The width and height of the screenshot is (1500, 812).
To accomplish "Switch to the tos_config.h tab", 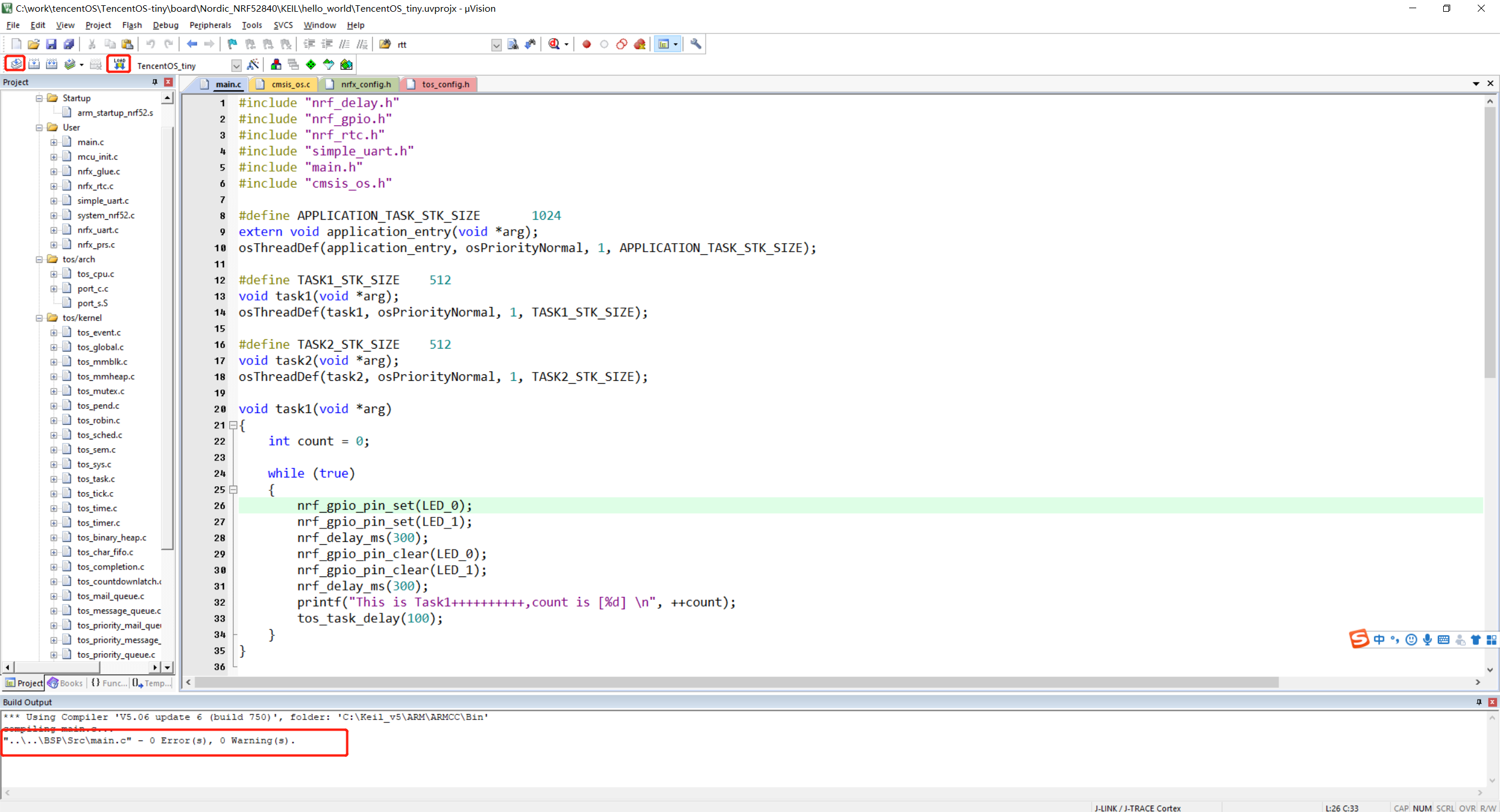I will pos(439,84).
